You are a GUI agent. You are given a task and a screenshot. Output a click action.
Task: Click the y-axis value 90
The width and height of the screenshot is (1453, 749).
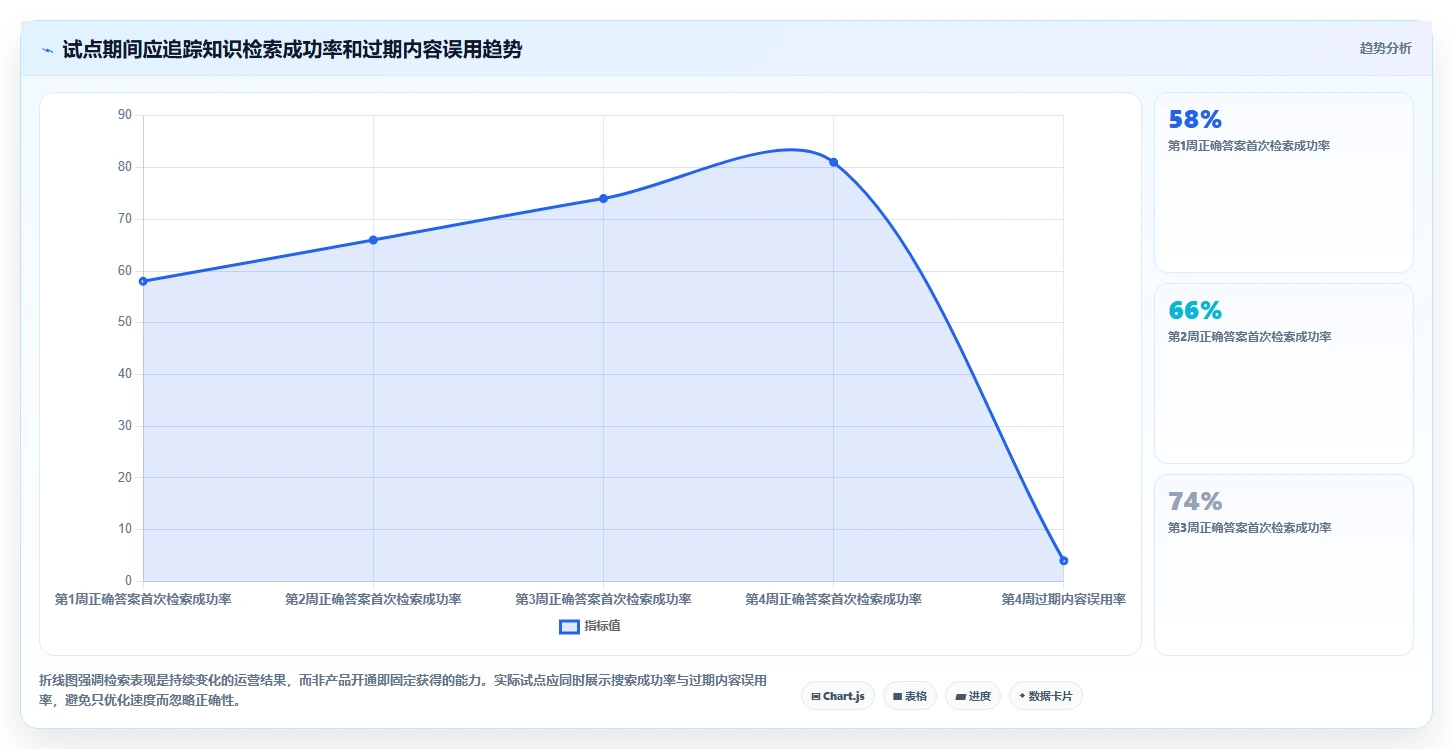click(125, 115)
